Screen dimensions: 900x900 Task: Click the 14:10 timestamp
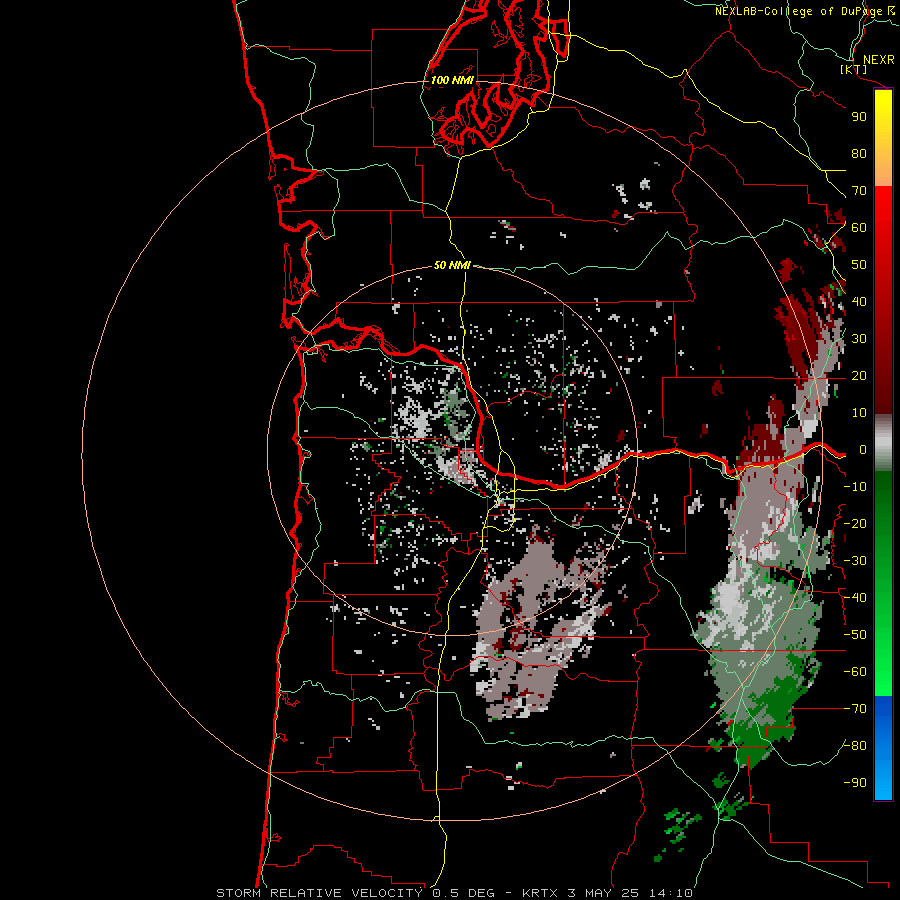(671, 893)
